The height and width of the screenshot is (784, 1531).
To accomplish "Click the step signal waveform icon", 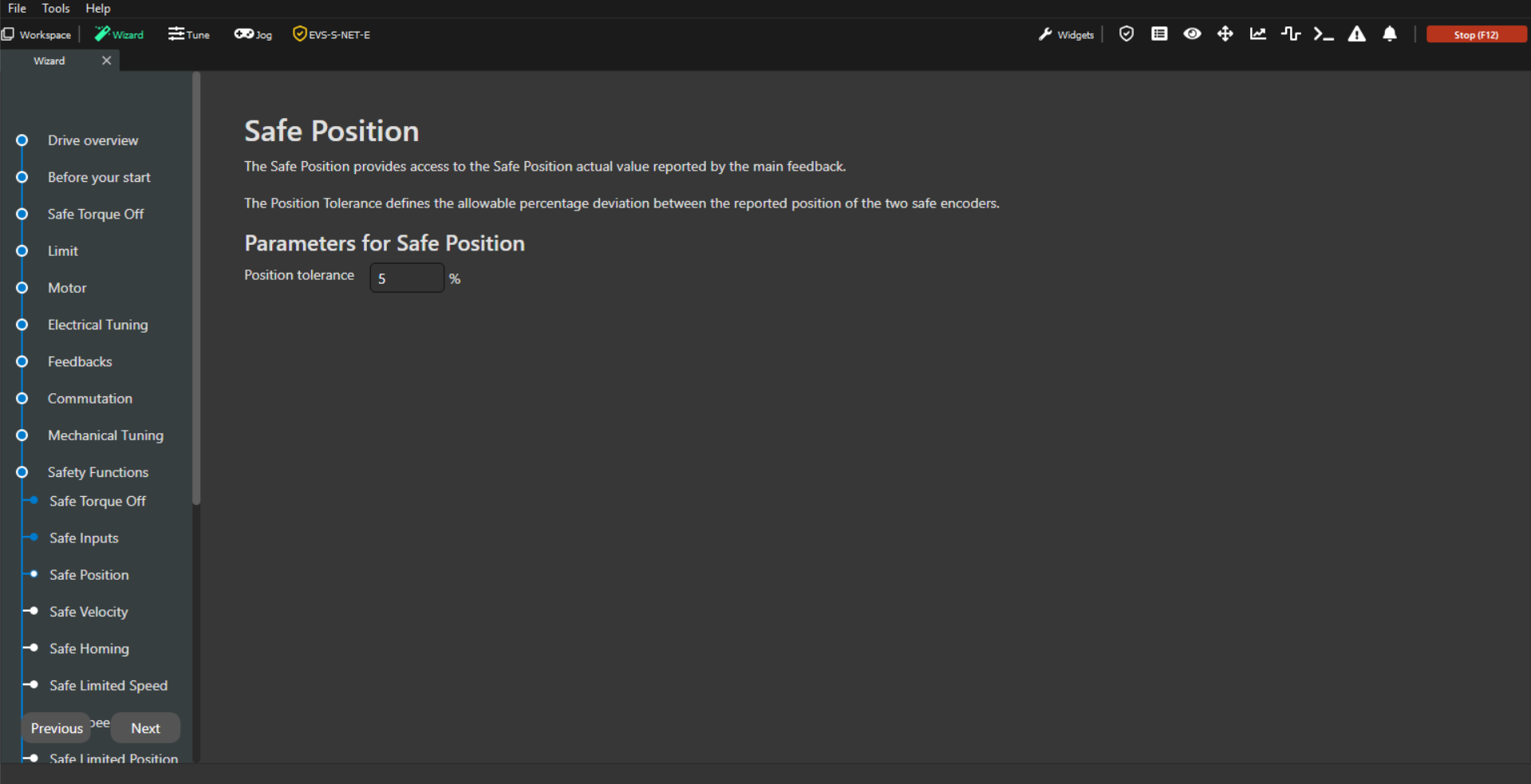I will coord(1291,34).
